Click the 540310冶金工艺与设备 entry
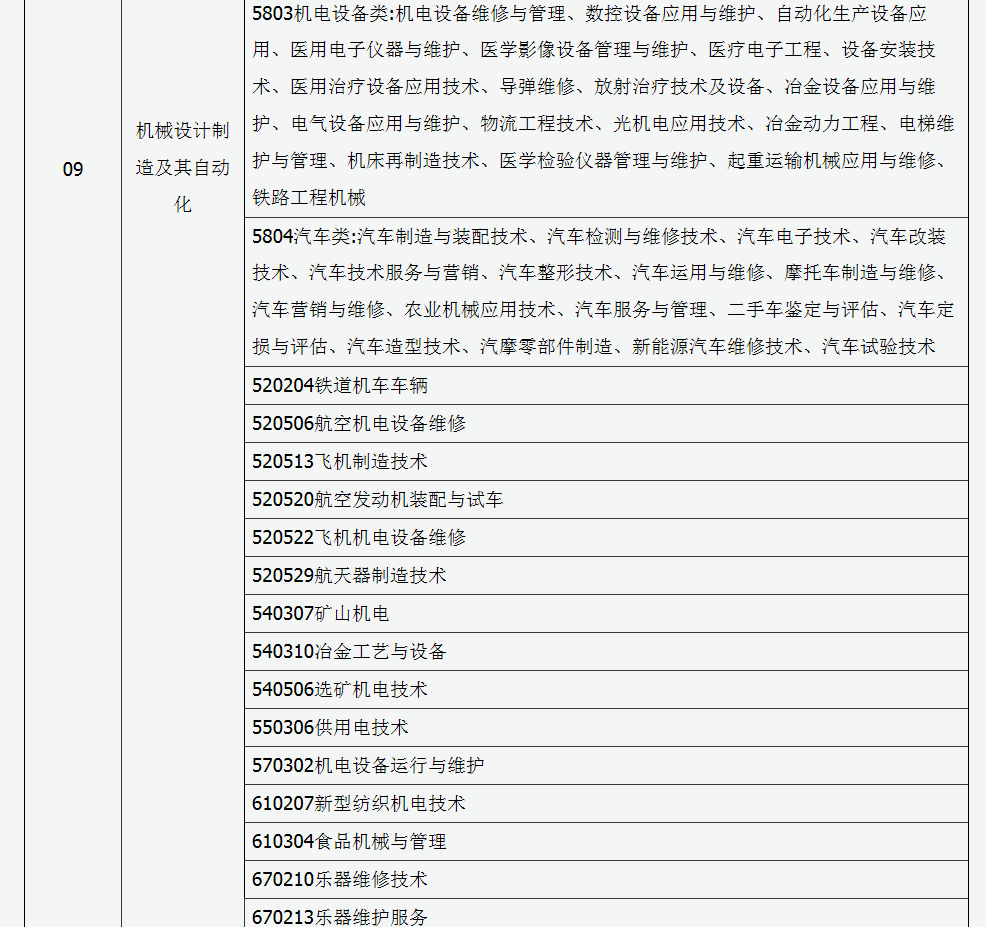This screenshot has width=986, height=927. point(349,652)
